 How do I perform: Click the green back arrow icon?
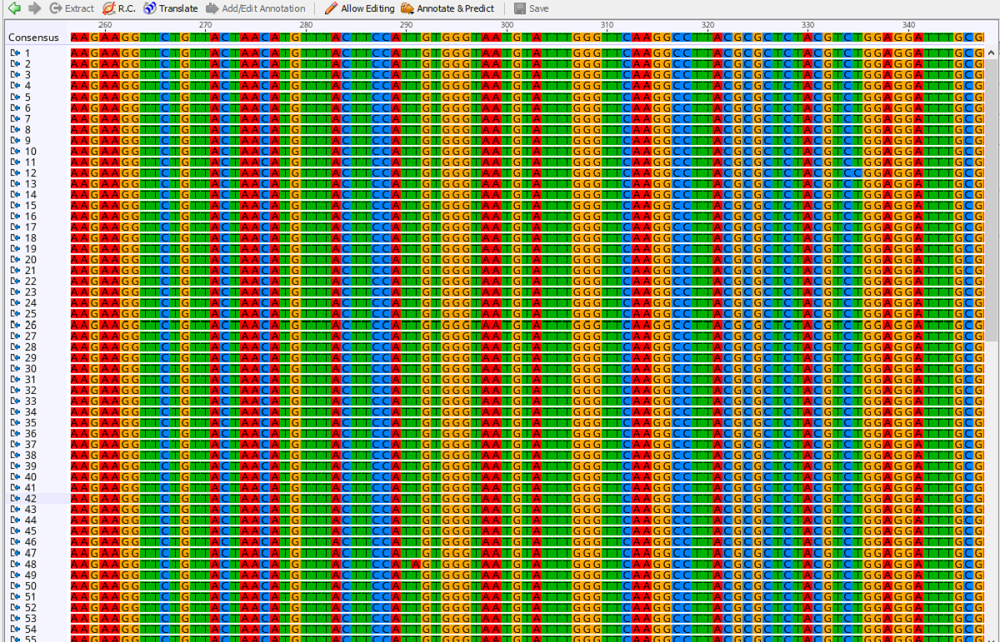[14, 8]
